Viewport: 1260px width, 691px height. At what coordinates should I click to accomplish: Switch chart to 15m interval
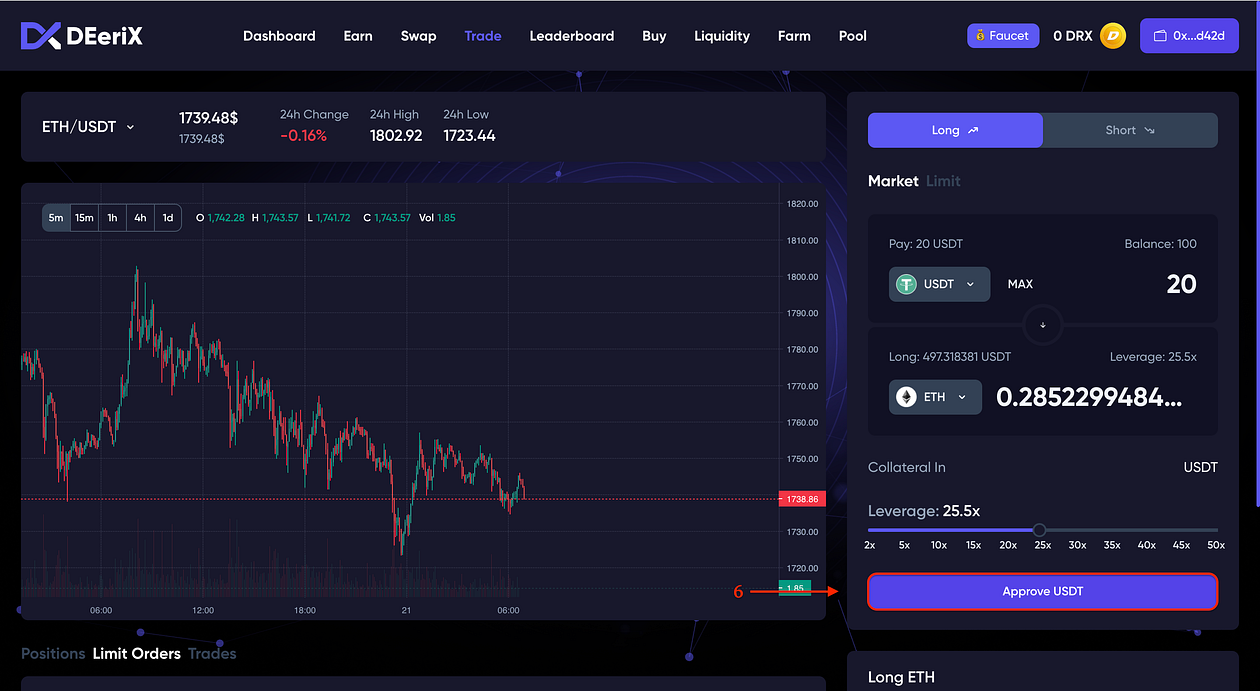(84, 218)
